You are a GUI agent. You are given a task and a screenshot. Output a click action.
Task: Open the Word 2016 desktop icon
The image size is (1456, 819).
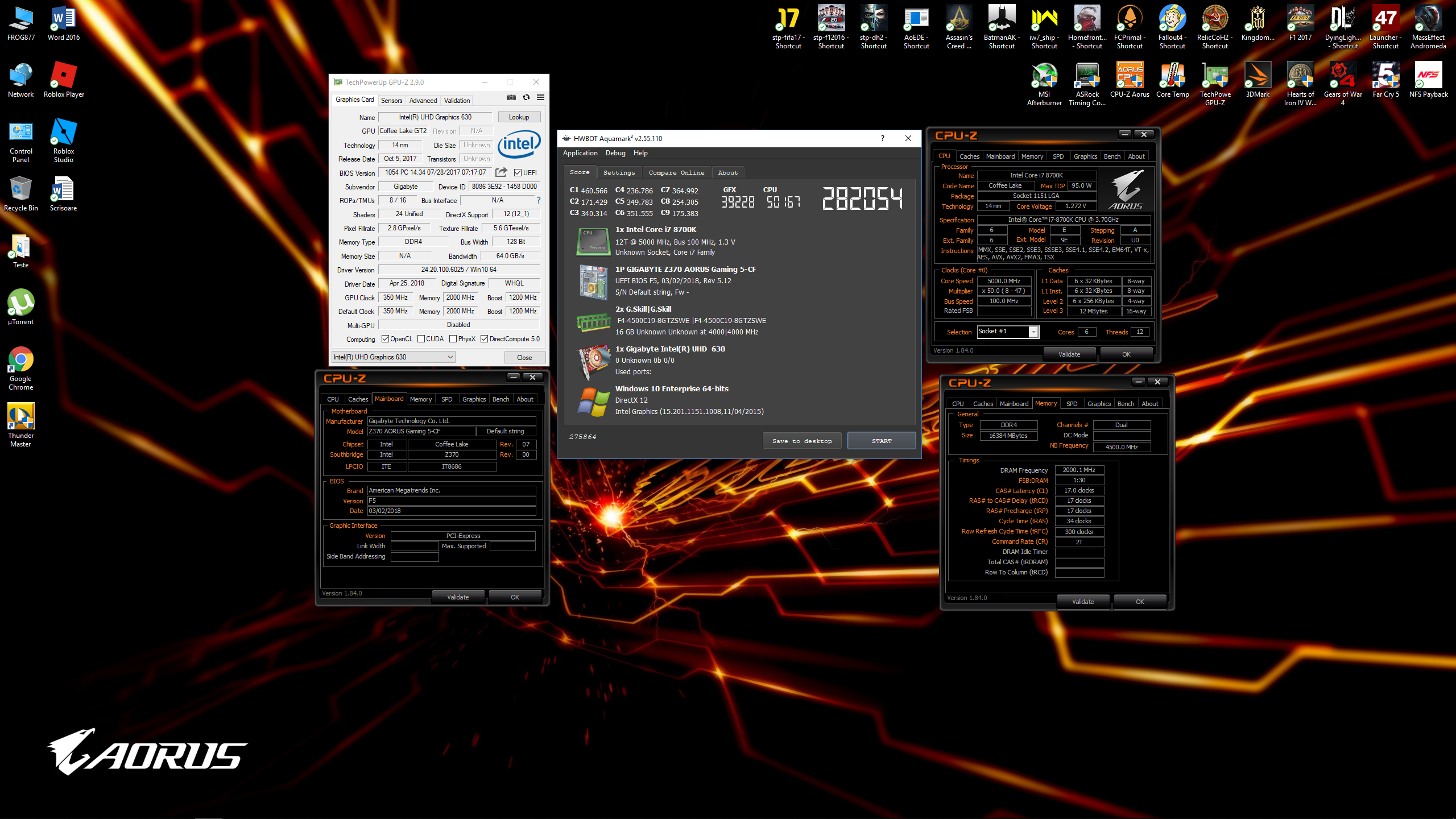[x=64, y=24]
